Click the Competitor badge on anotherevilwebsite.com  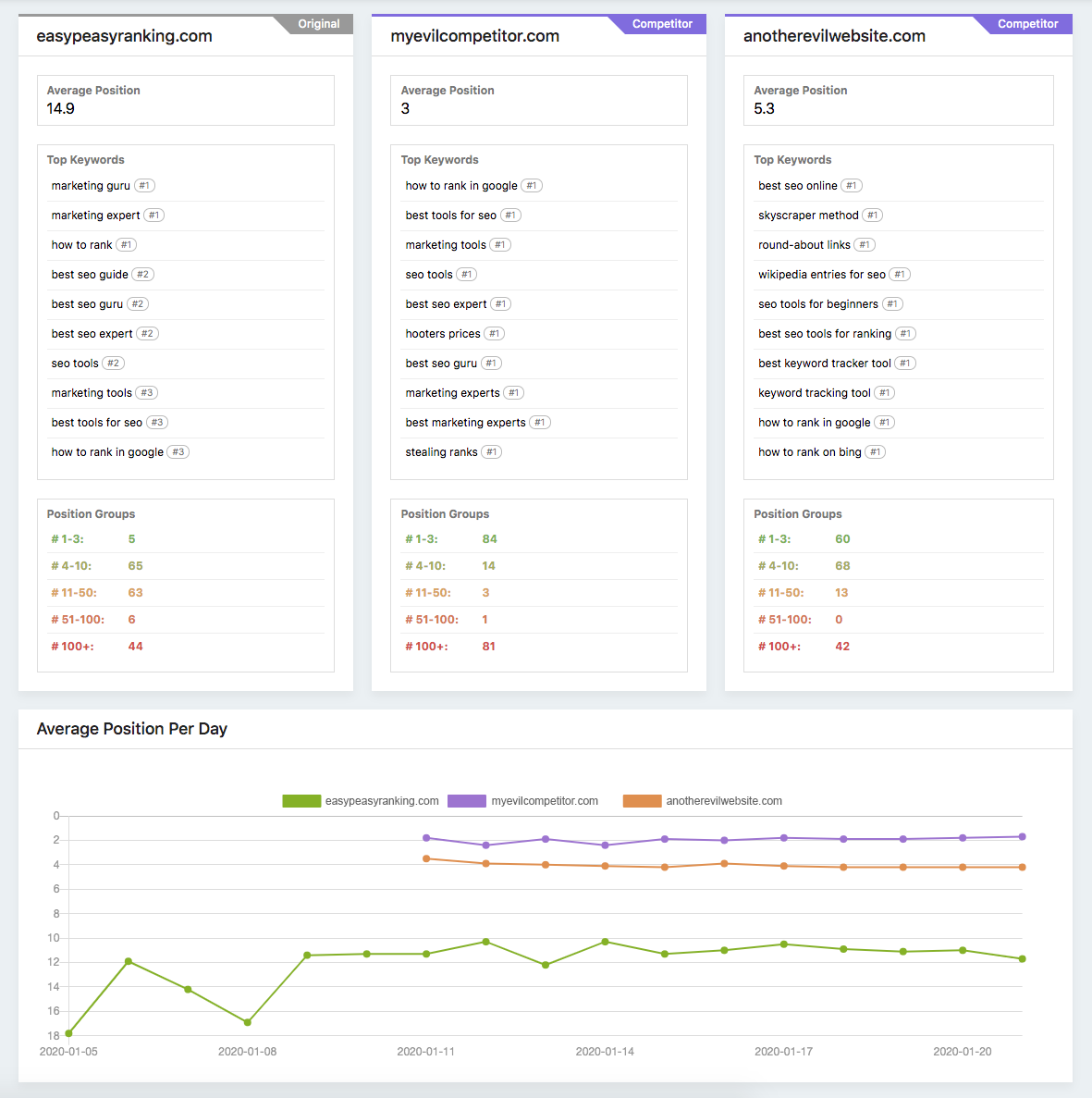click(1027, 24)
